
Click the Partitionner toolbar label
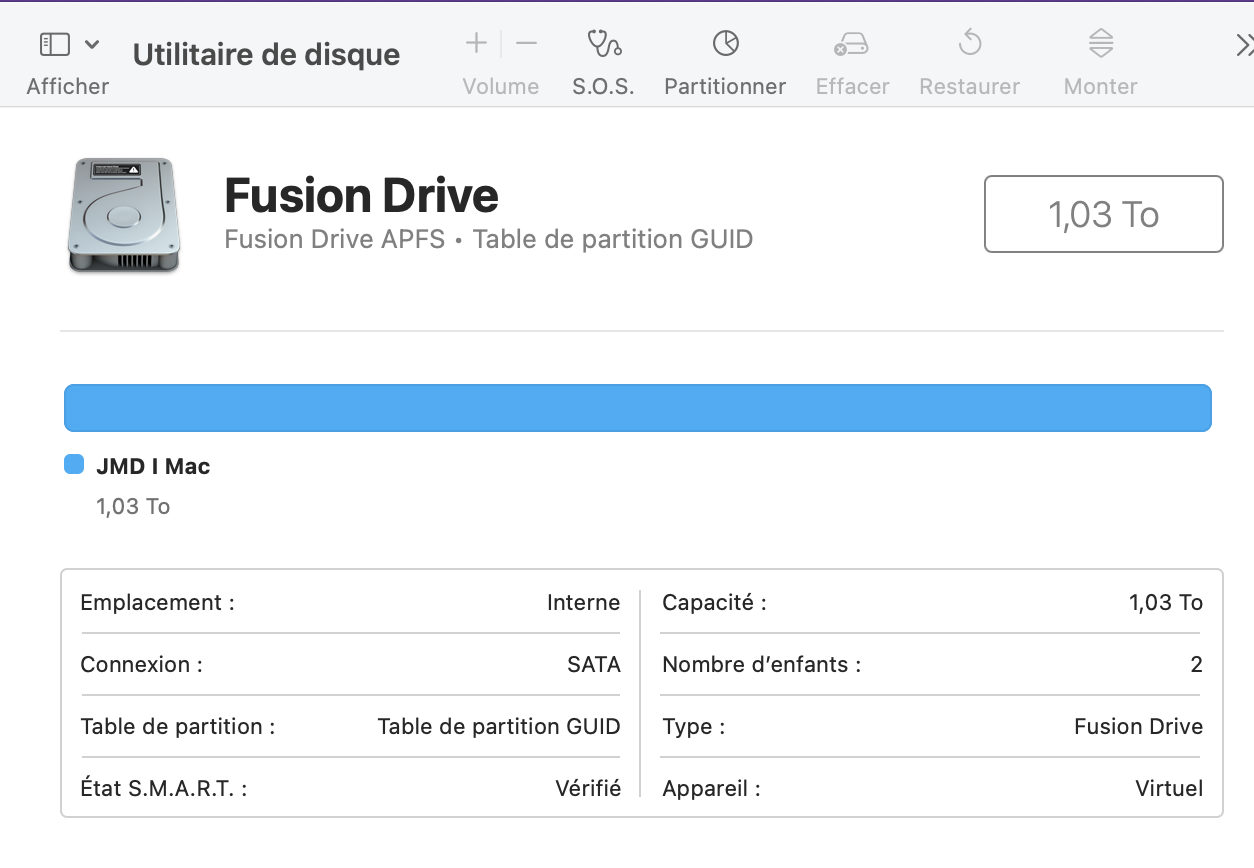(x=725, y=86)
